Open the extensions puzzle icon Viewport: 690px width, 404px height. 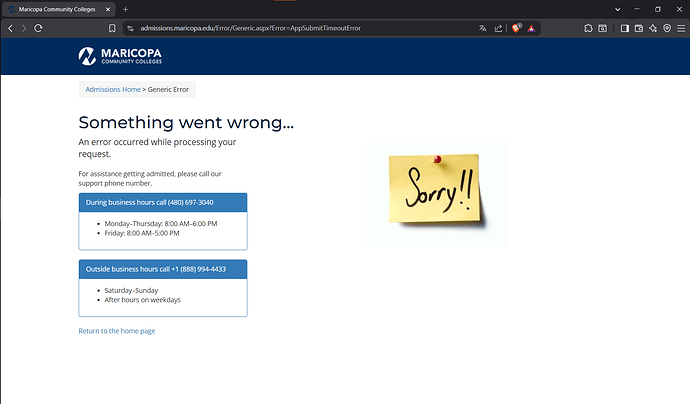588,28
